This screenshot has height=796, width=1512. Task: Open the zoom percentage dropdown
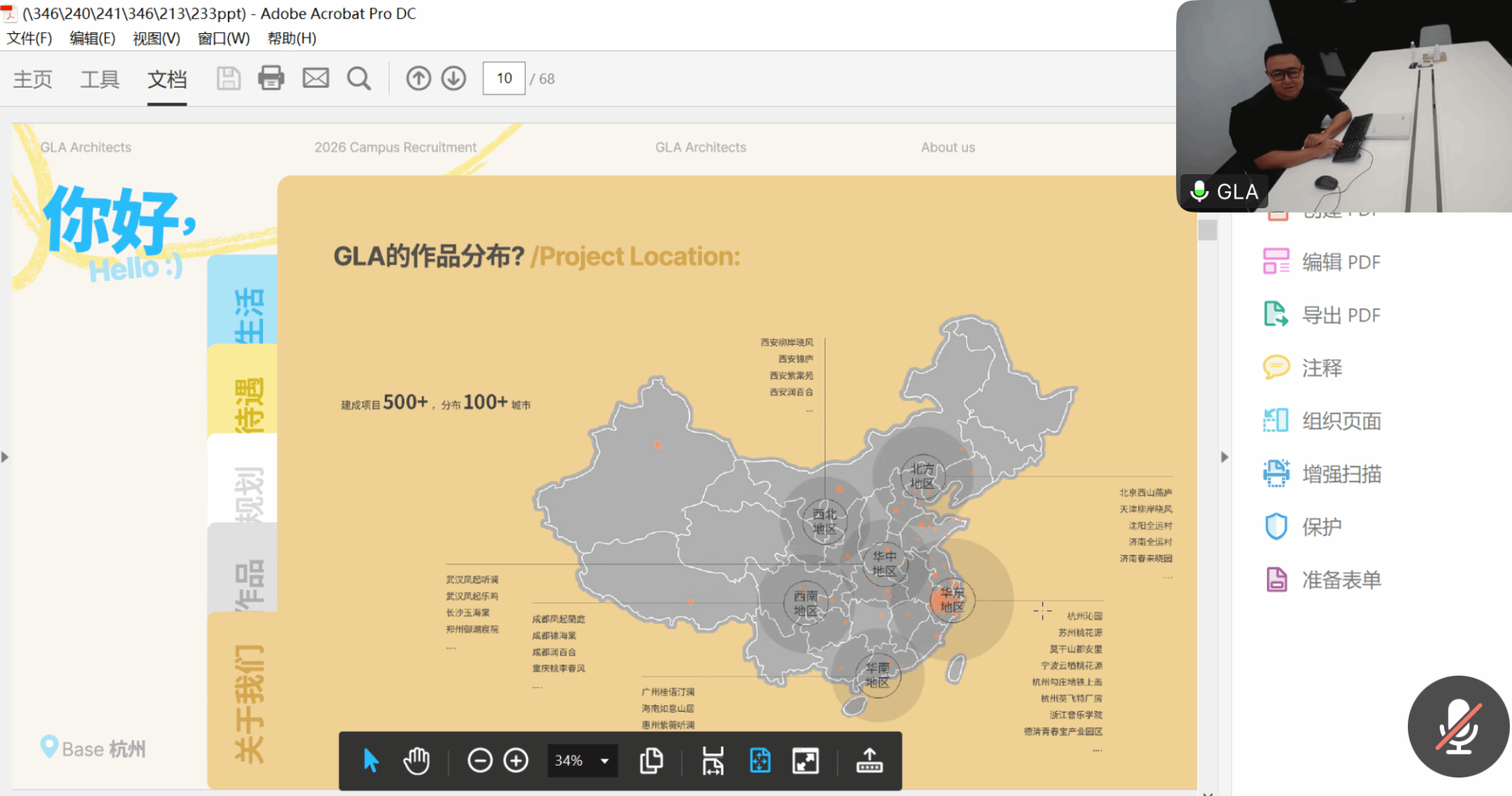coord(605,761)
